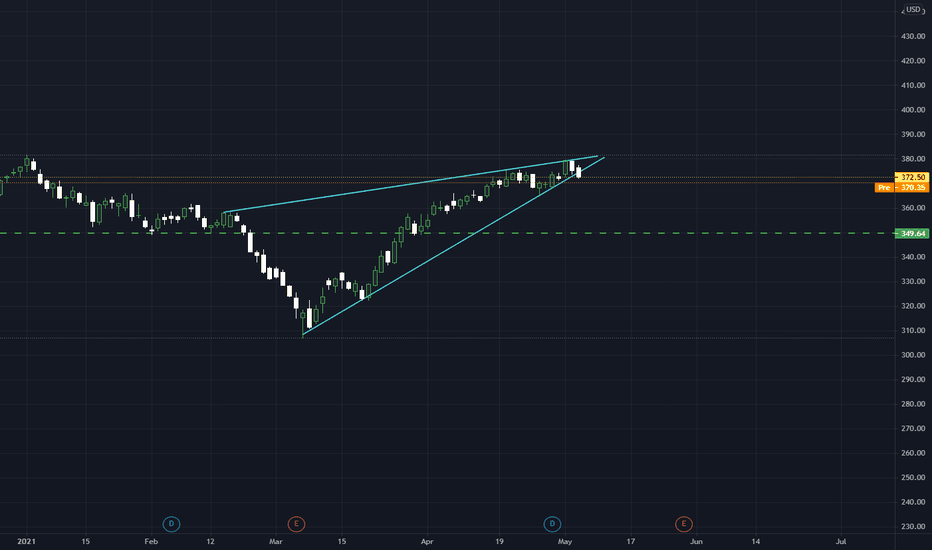
Task: Click the 240.00 price axis label
Action: [913, 502]
